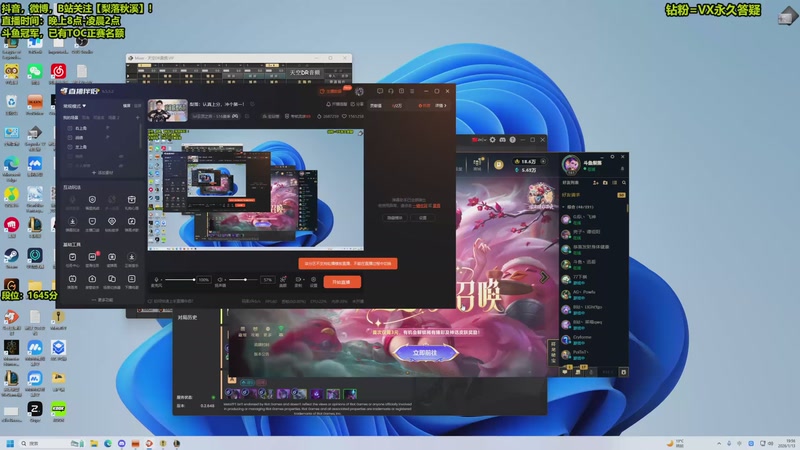This screenshot has height=450, width=800.
Task: Open File Explorer from the taskbar
Action: click(94, 443)
